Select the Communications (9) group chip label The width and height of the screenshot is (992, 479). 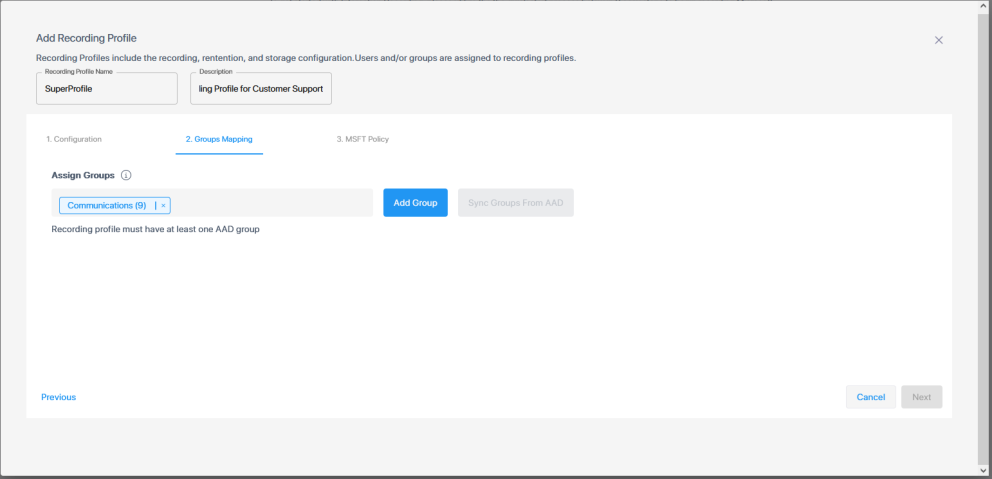tap(106, 205)
